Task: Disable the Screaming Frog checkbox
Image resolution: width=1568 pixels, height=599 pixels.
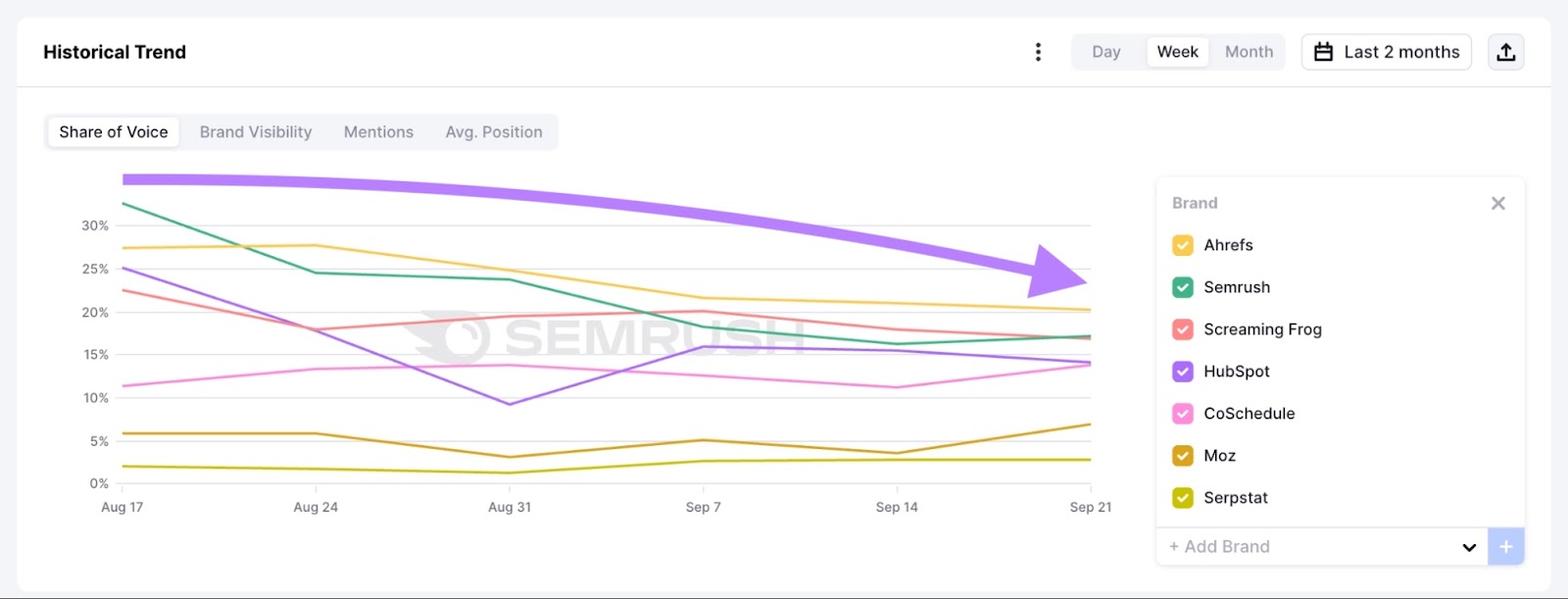Action: (1183, 329)
